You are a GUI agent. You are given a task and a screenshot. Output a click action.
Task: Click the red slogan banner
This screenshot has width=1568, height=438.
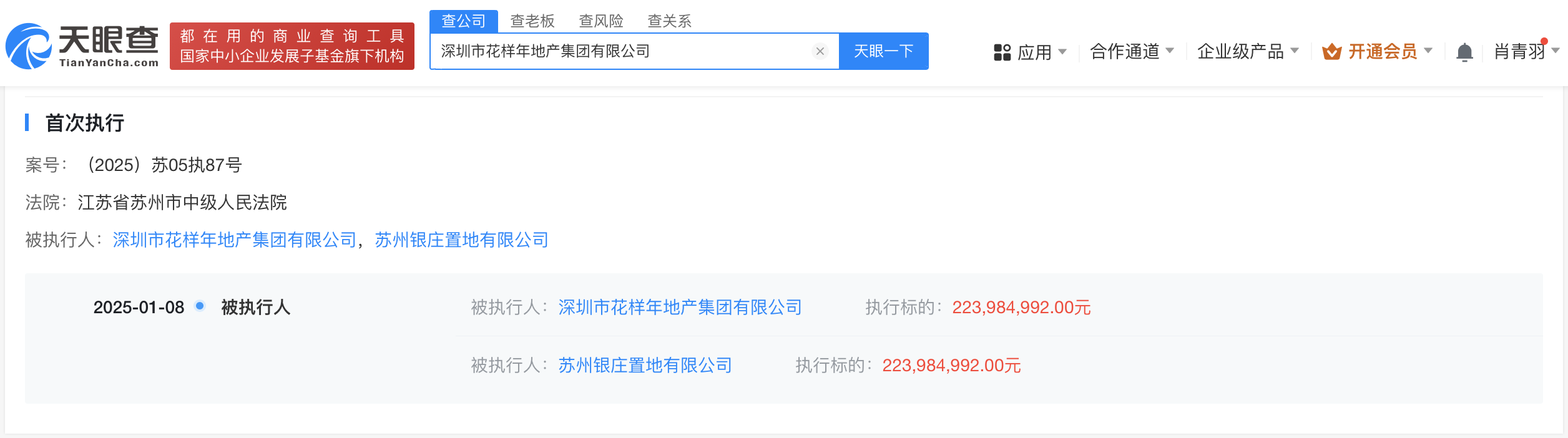coord(292,46)
